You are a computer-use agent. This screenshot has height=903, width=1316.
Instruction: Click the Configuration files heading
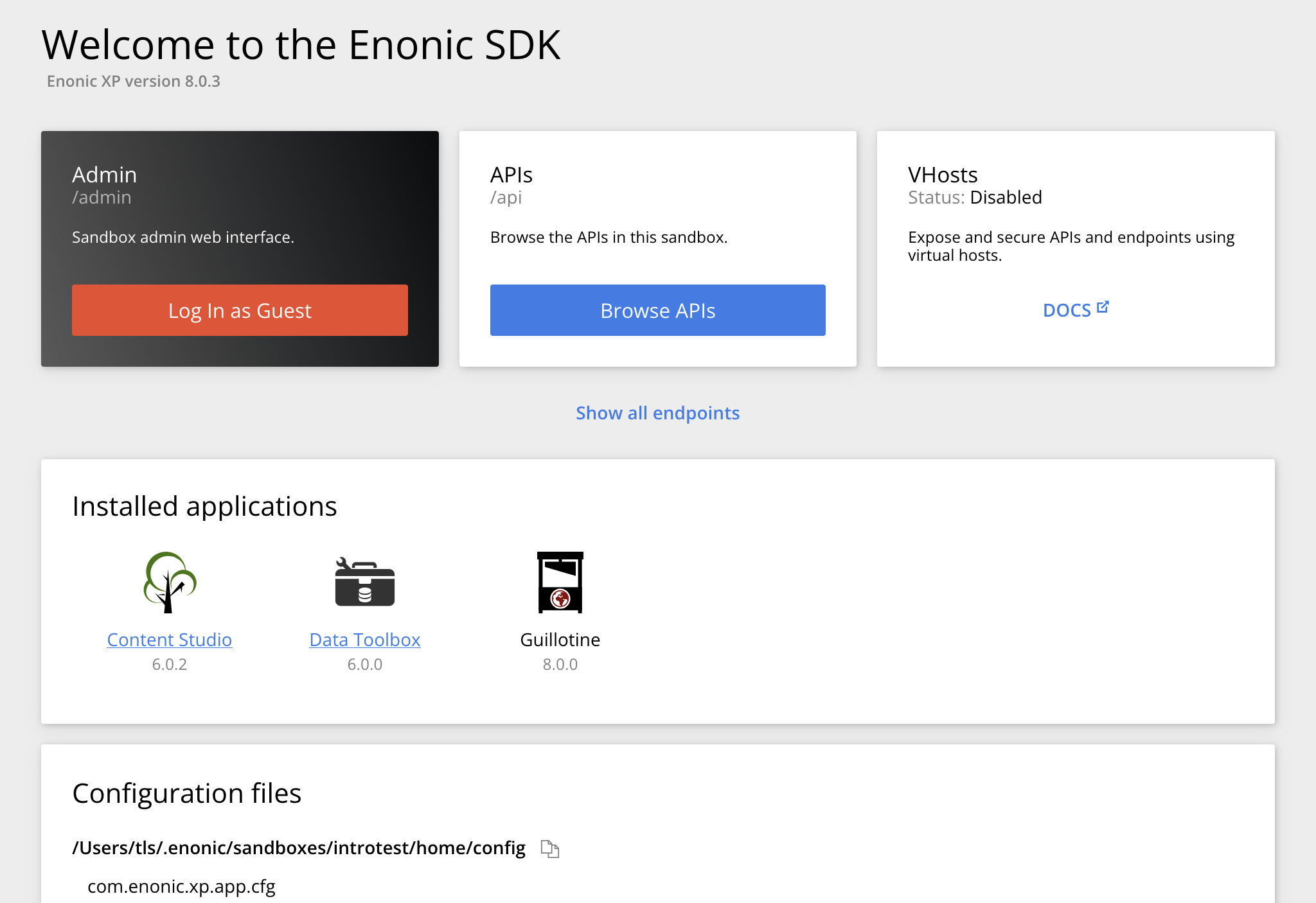point(186,793)
